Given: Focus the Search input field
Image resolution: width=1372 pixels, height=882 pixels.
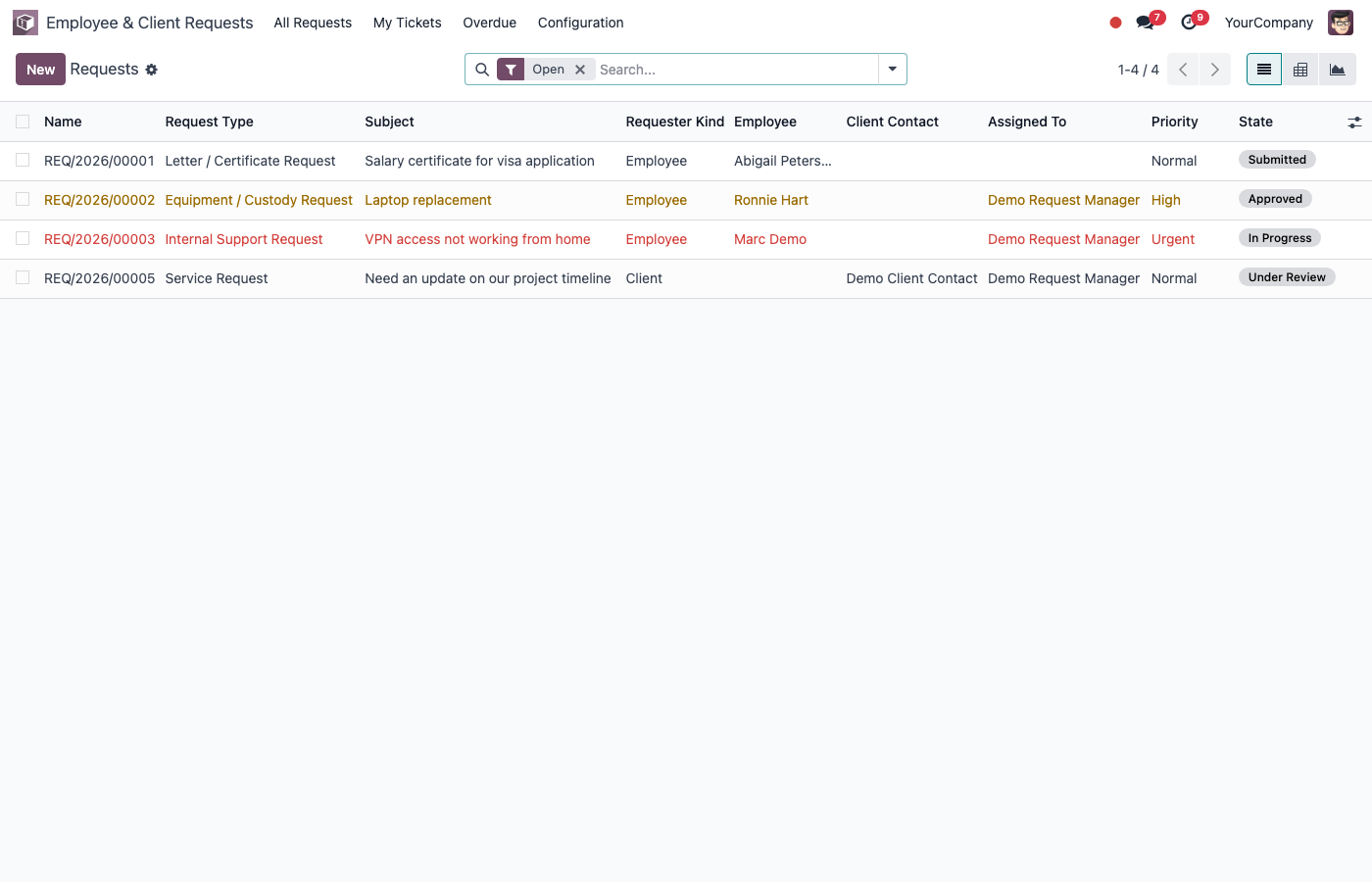Looking at the screenshot, I should pyautogui.click(x=735, y=70).
